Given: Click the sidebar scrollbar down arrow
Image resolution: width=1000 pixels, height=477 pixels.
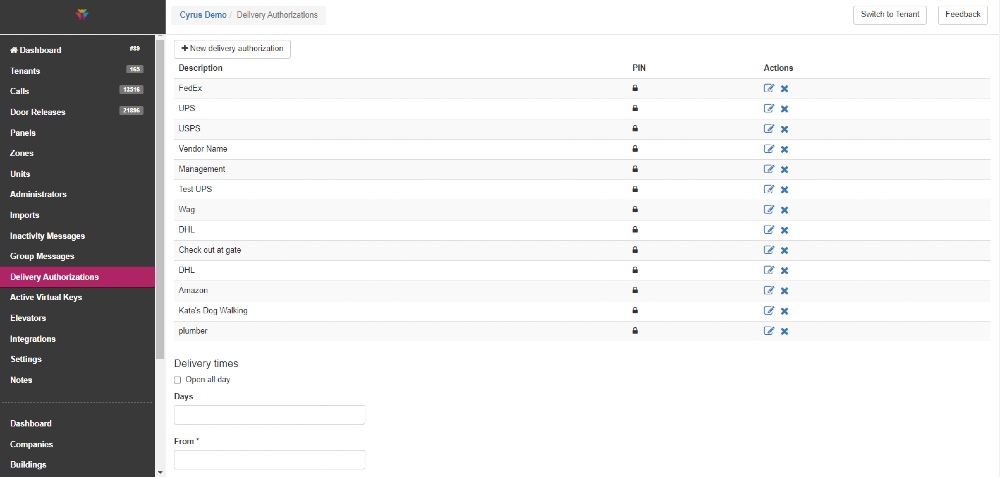Looking at the screenshot, I should pos(160,473).
